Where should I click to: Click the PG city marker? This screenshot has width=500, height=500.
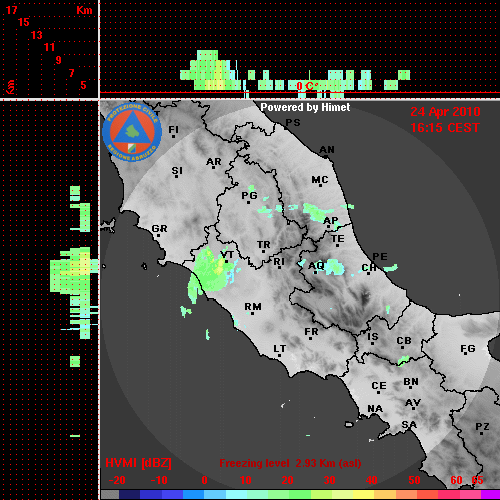pos(249,197)
